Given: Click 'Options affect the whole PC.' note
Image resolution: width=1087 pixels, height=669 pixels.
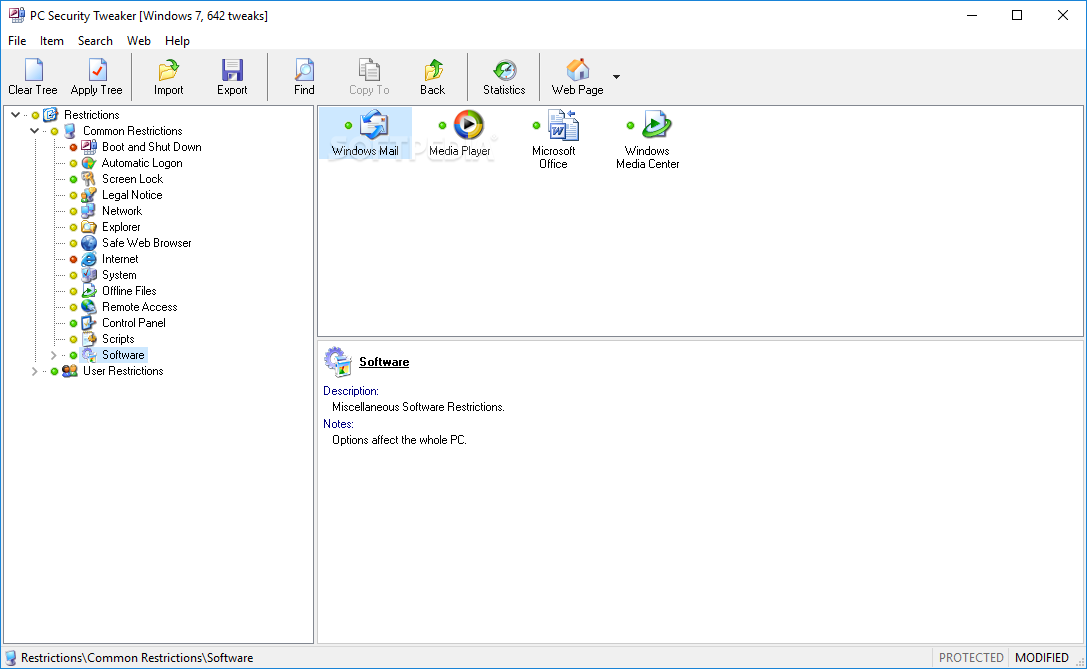Looking at the screenshot, I should pos(399,440).
